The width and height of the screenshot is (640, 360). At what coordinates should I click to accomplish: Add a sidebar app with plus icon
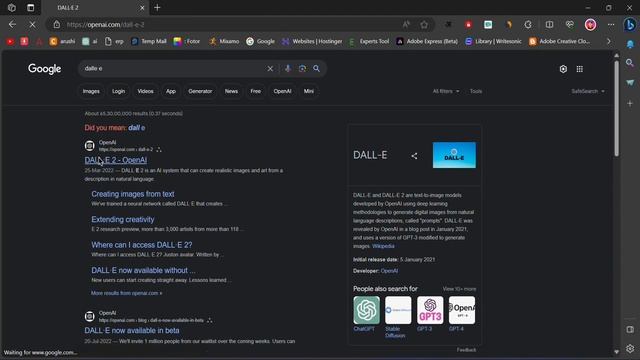pos(630,103)
